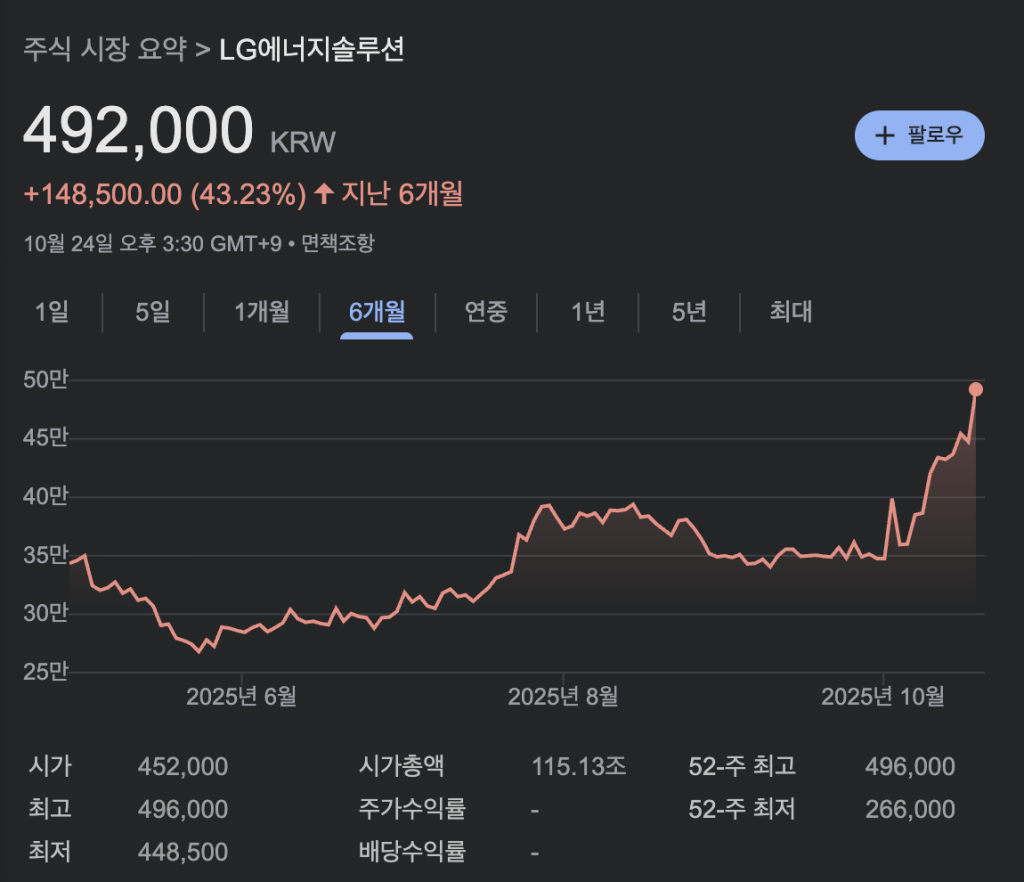This screenshot has height=882, width=1024.
Task: Show the 1개월 chart view
Action: (x=262, y=312)
